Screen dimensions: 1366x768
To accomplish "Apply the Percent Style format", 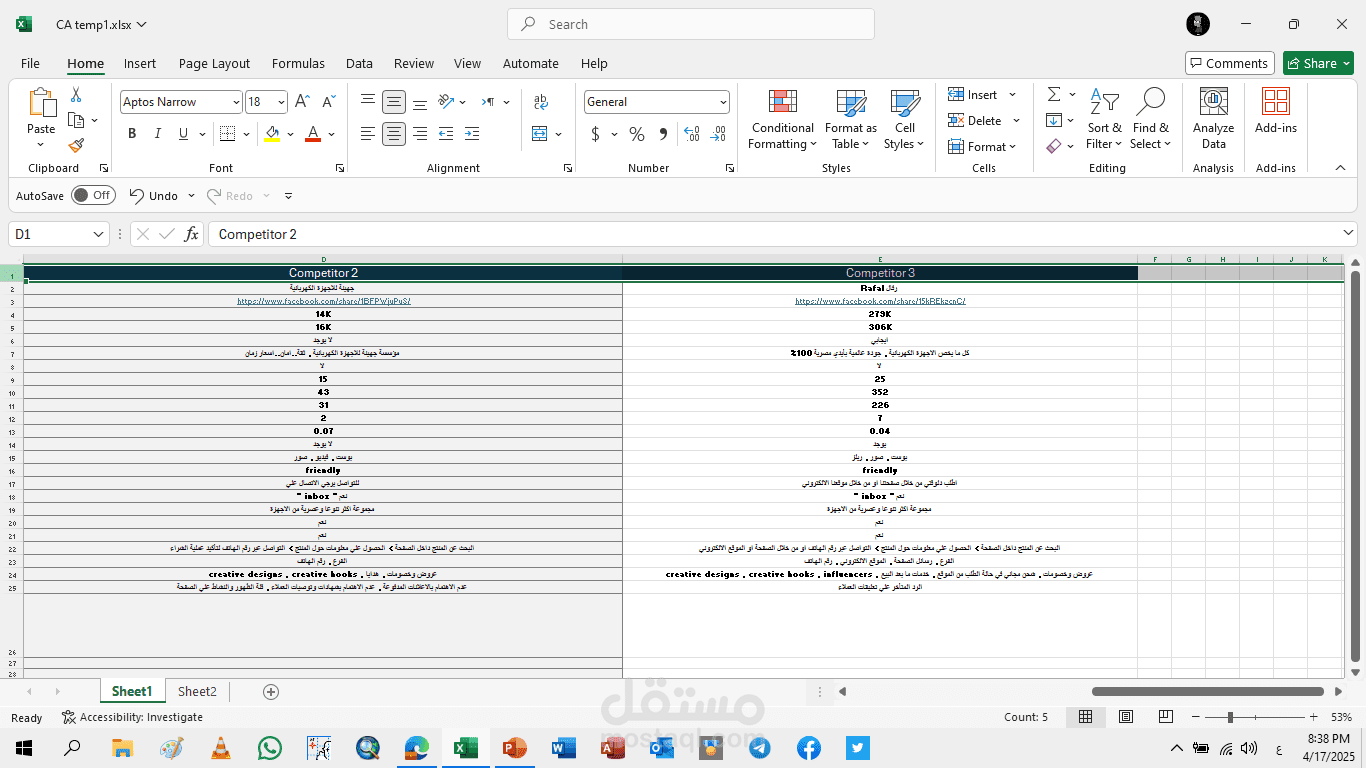I will tap(637, 134).
